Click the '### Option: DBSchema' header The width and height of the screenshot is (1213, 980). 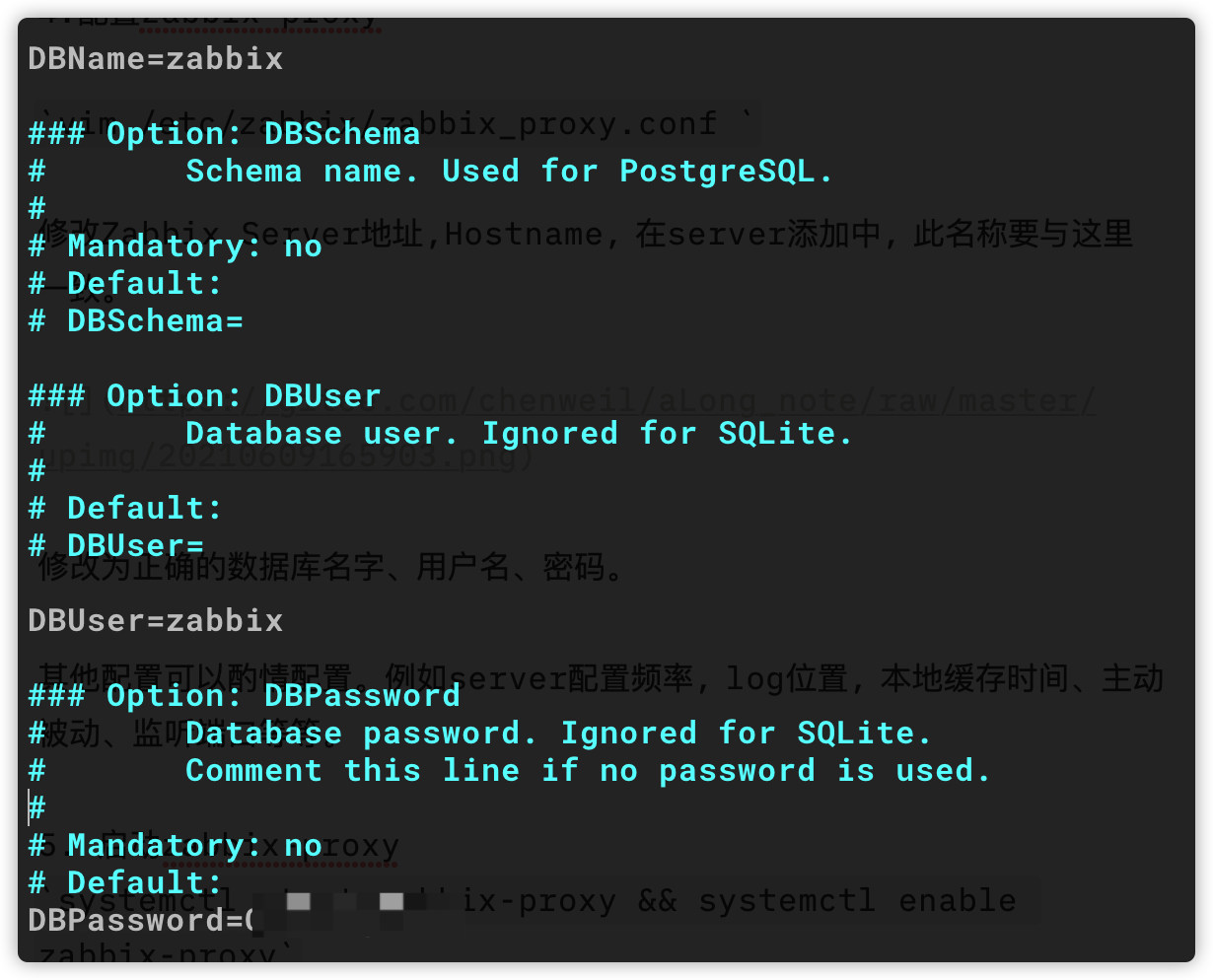(224, 134)
